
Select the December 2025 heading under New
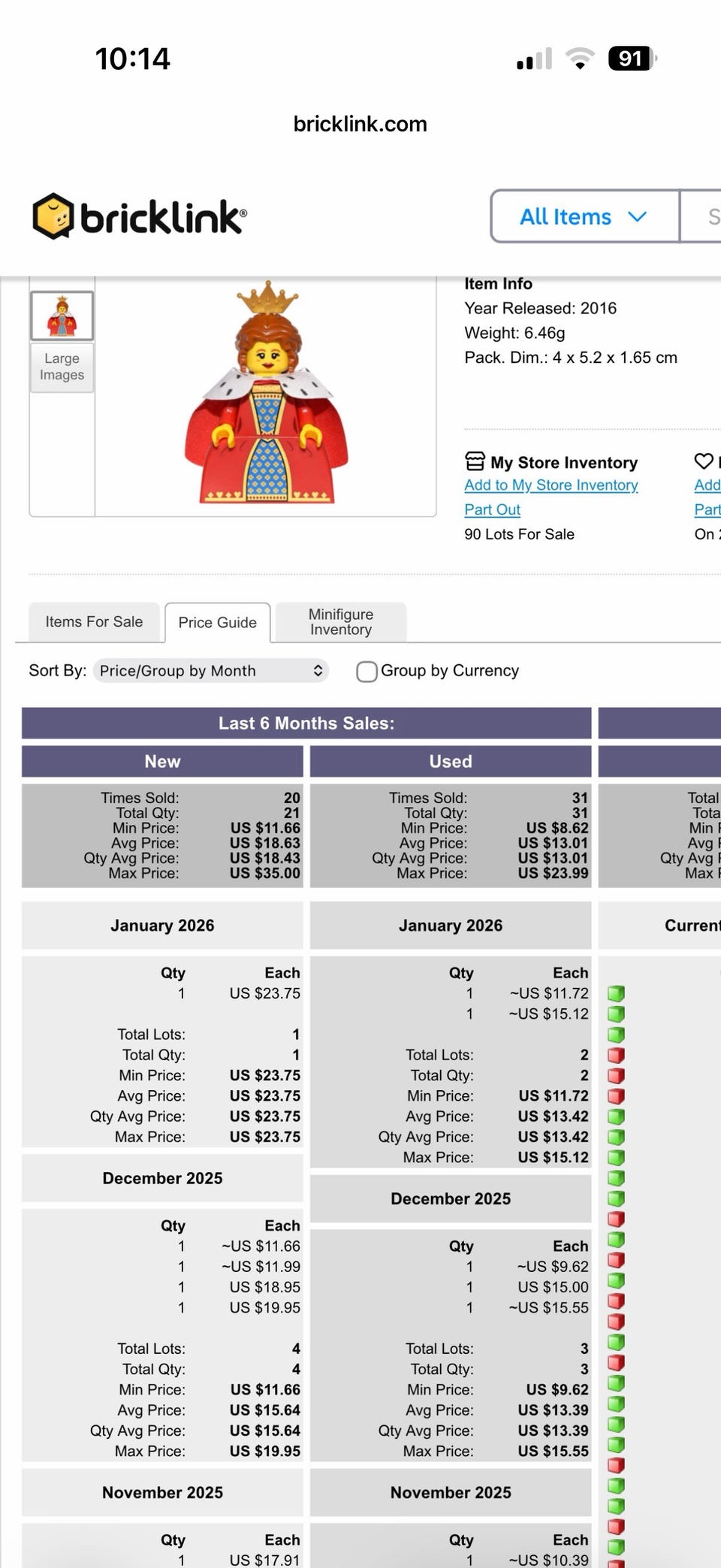pos(162,1178)
